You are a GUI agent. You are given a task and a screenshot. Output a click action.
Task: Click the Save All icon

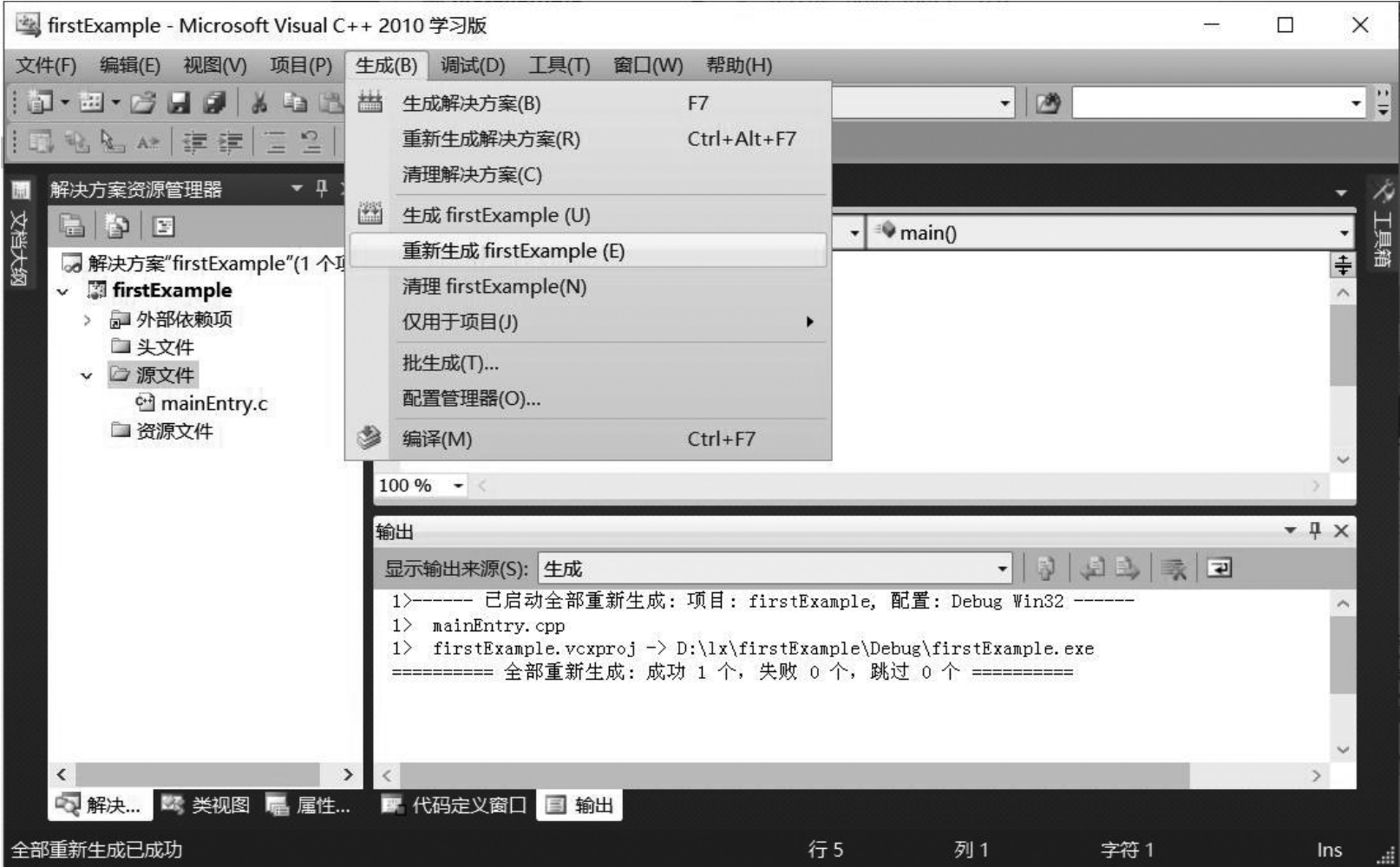tap(213, 102)
